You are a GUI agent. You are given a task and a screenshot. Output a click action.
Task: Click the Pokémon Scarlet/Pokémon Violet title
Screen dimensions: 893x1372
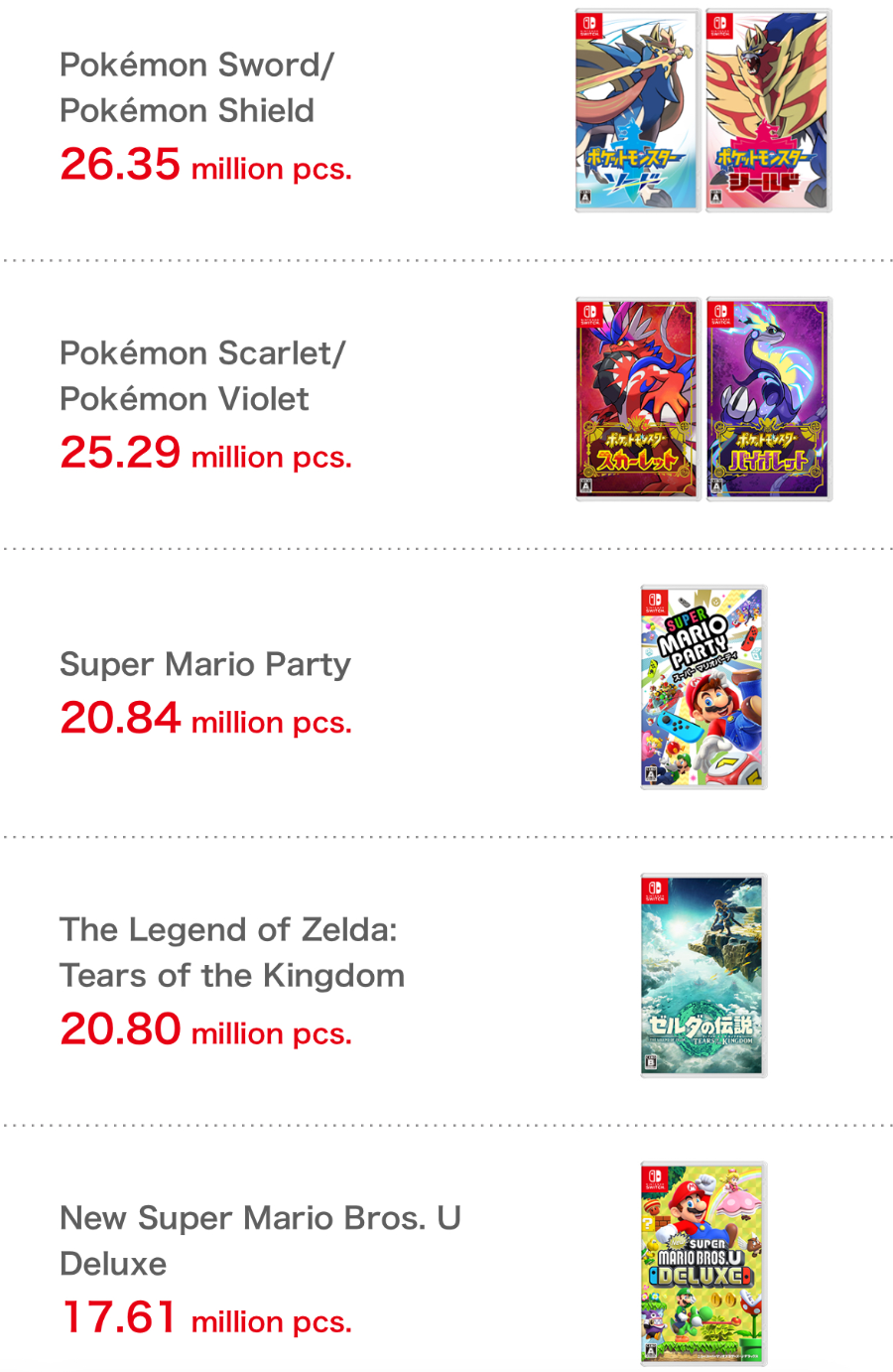(202, 375)
